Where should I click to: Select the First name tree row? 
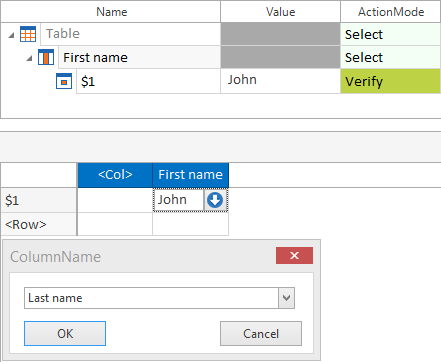139,57
